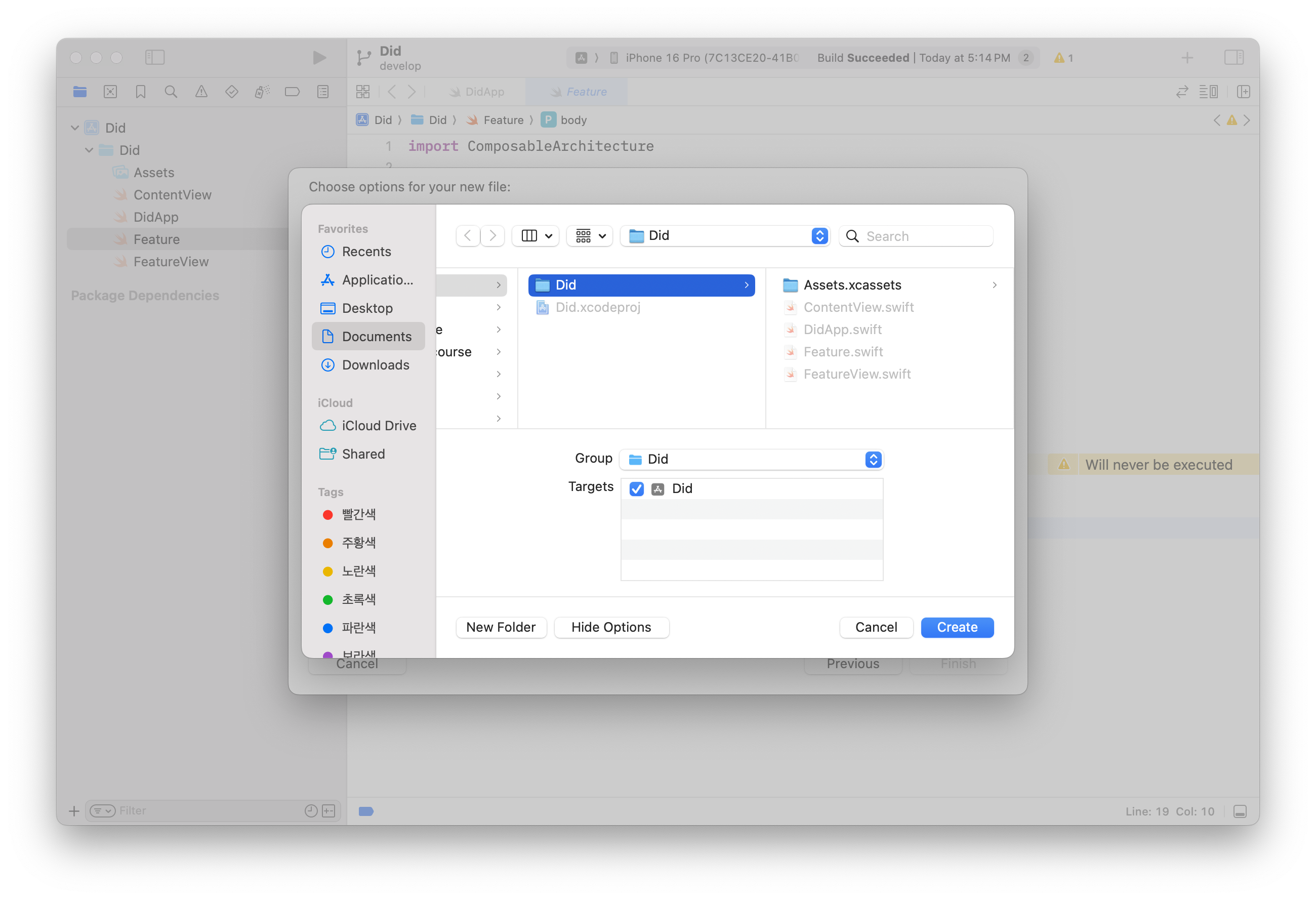
Task: Select iCloud Drive in sidebar
Action: [x=368, y=426]
